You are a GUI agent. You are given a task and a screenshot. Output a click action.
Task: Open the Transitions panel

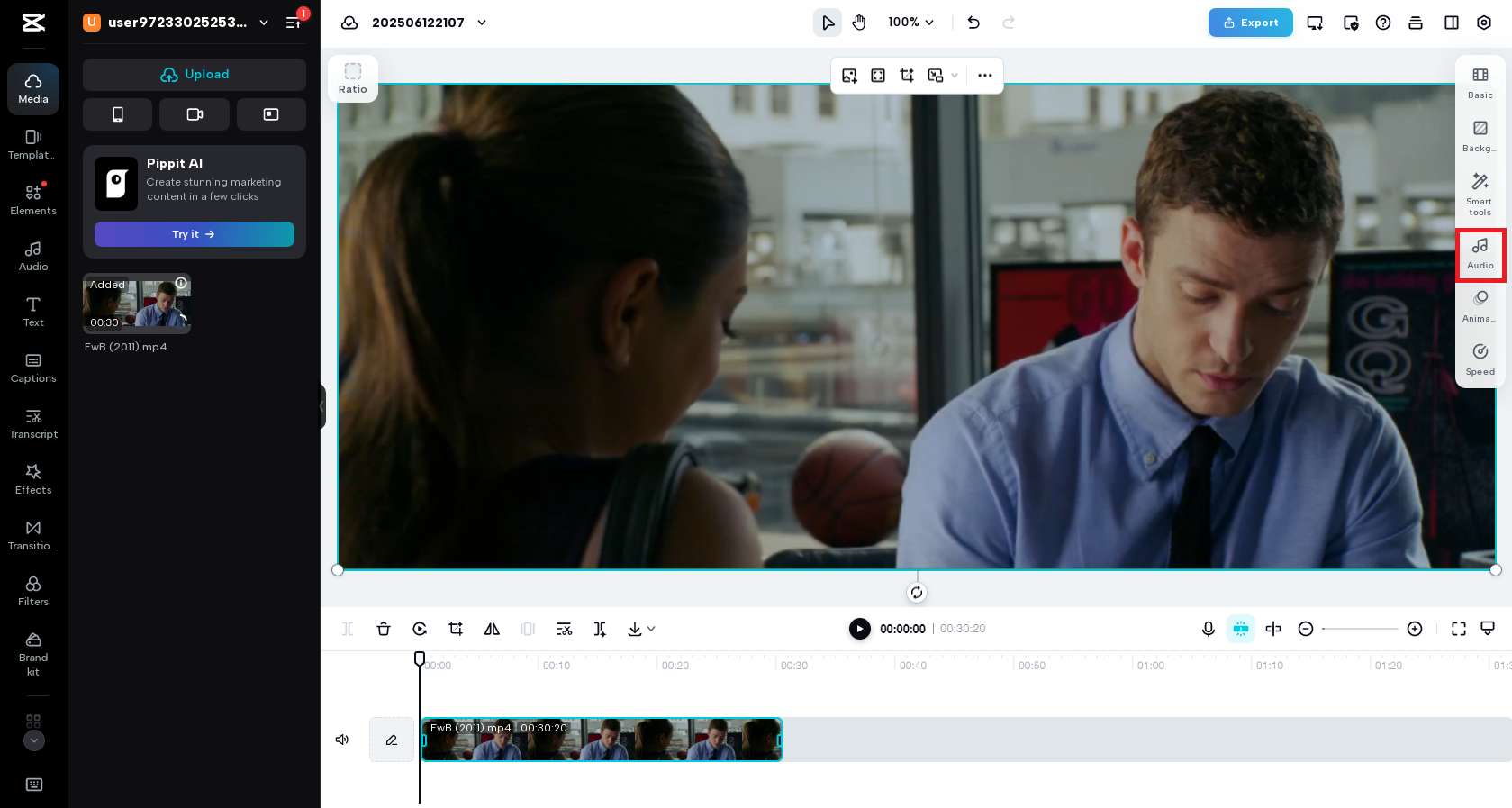33,535
